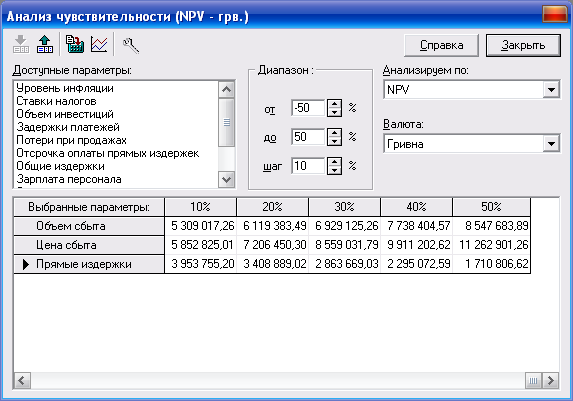Click cell value 5 309 017,26

coord(201,226)
